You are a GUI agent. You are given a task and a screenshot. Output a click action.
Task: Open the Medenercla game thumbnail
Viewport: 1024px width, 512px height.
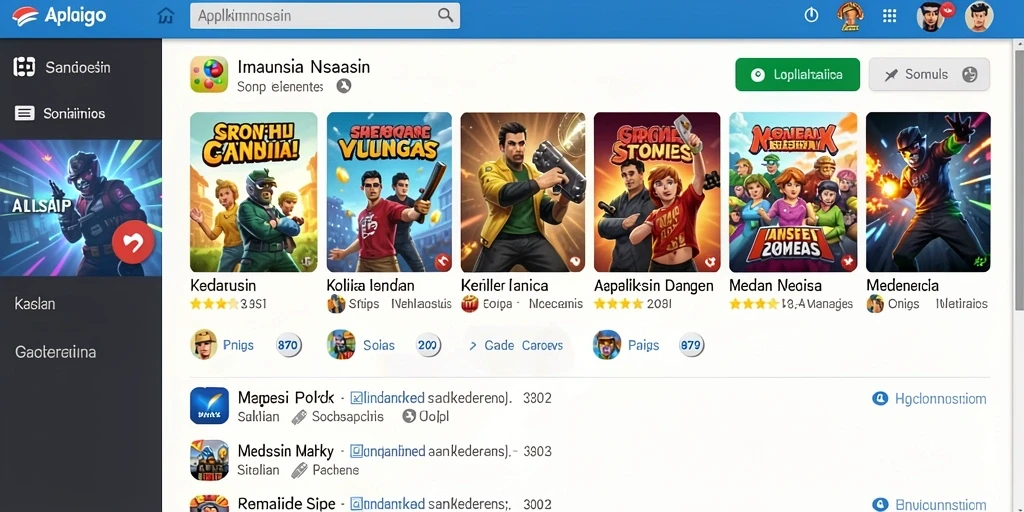tap(928, 192)
